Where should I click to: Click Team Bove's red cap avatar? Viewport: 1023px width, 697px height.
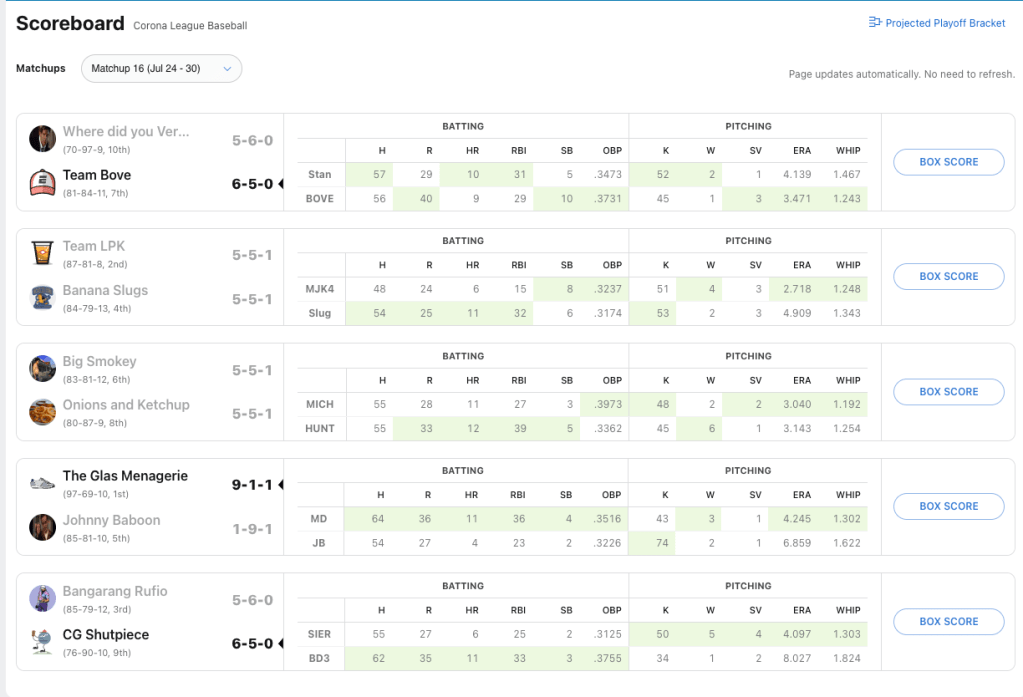point(42,182)
